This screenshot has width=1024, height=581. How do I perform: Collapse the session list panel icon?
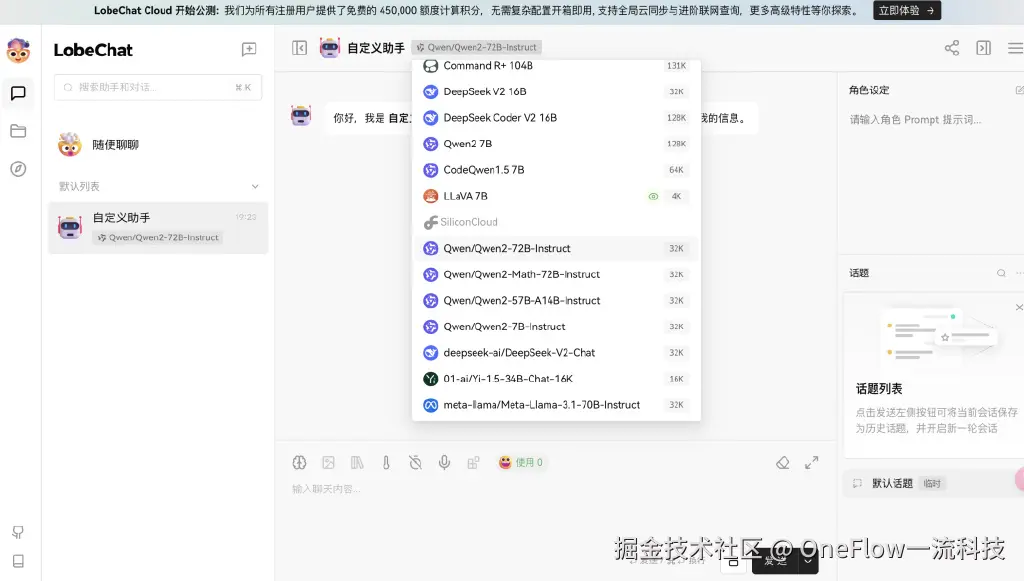coord(299,48)
